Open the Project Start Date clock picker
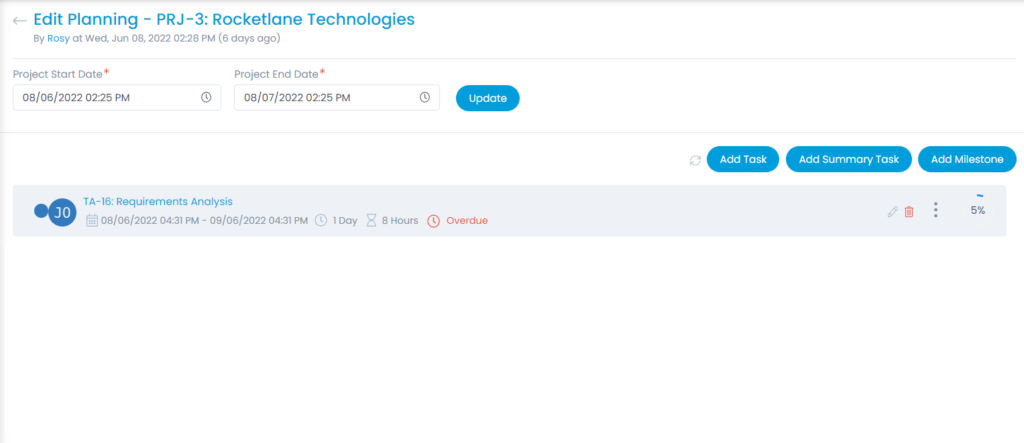This screenshot has height=443, width=1024. click(x=206, y=97)
